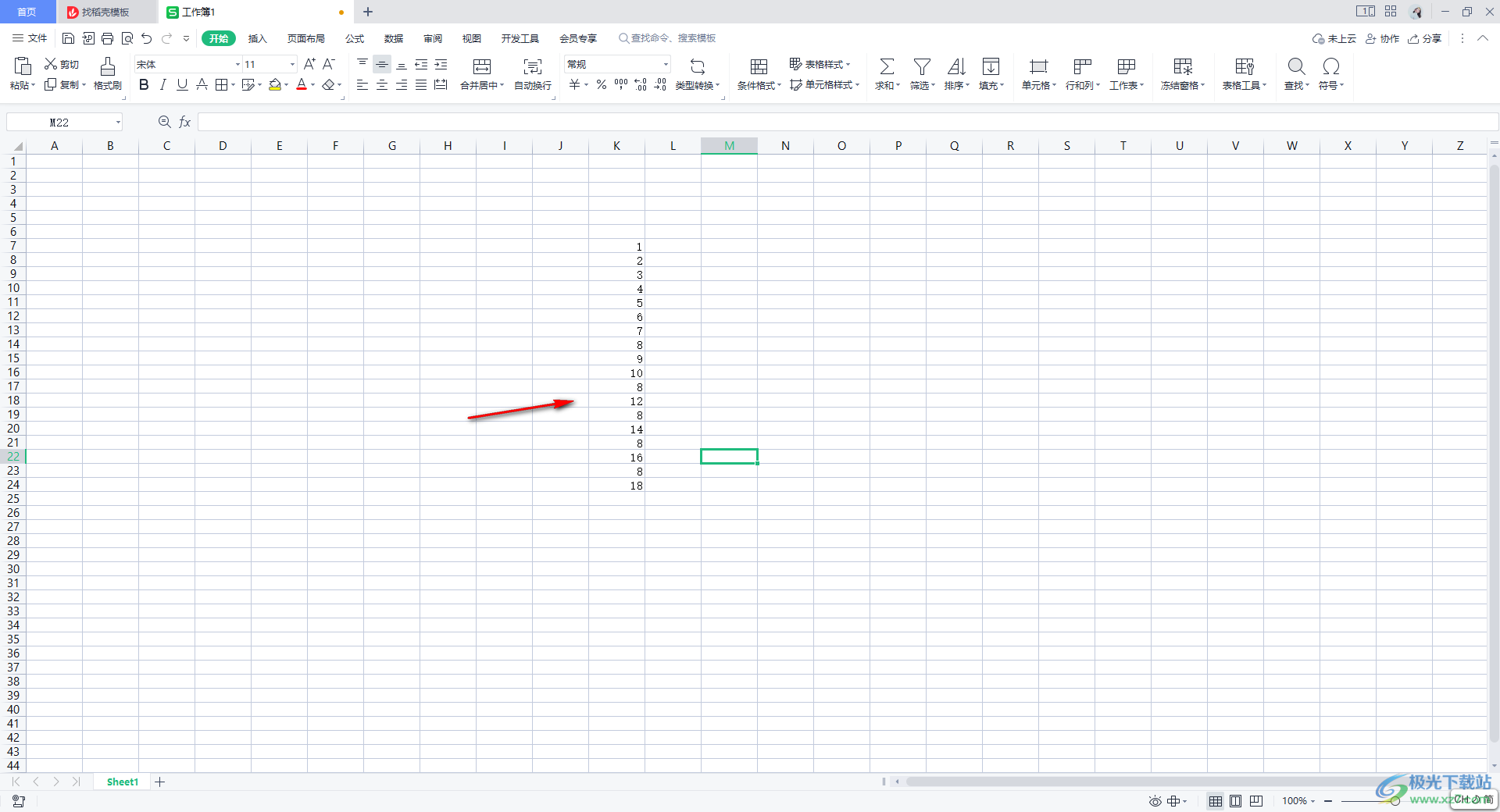The width and height of the screenshot is (1500, 812).
Task: Click the Save icon in quick access toolbar
Action: [x=68, y=38]
